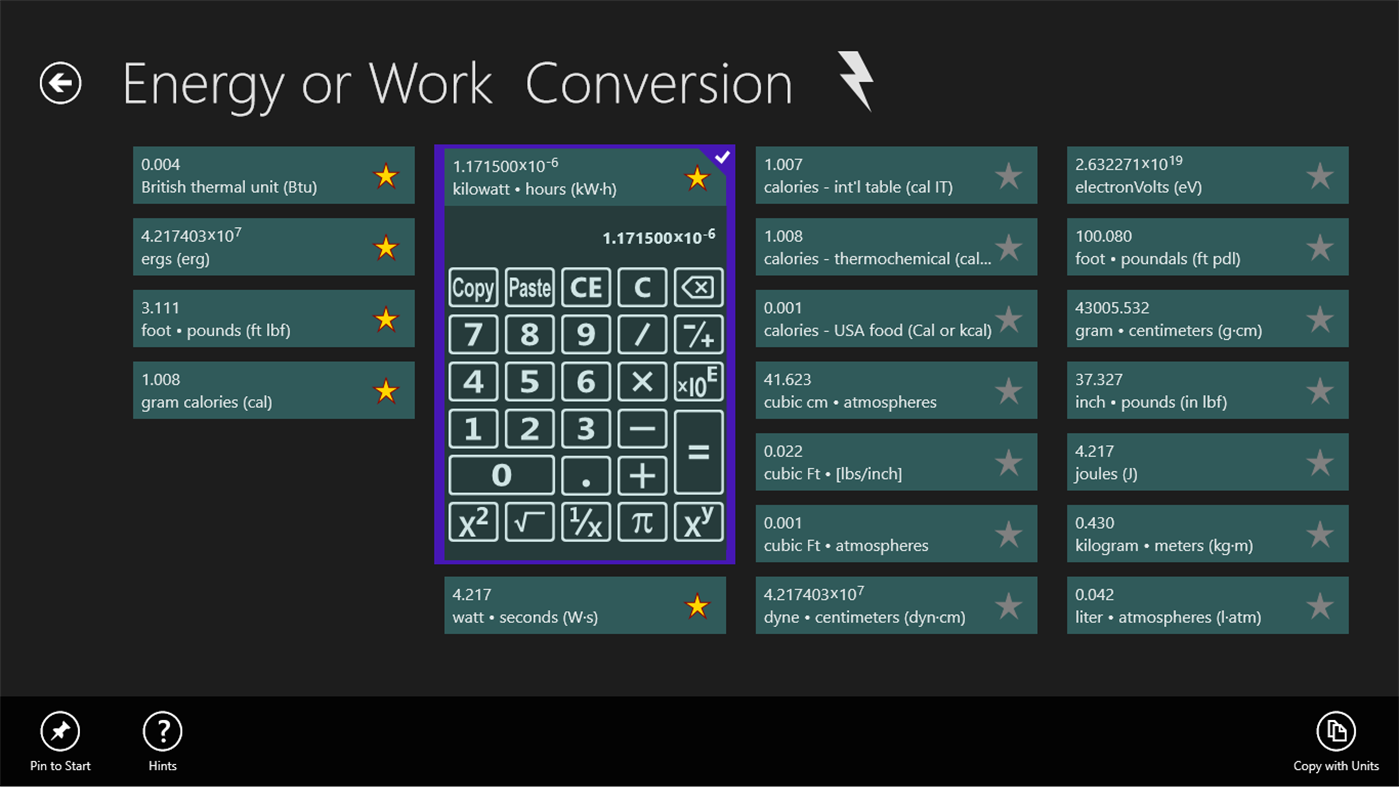
Task: Select the square root key
Action: 529,522
